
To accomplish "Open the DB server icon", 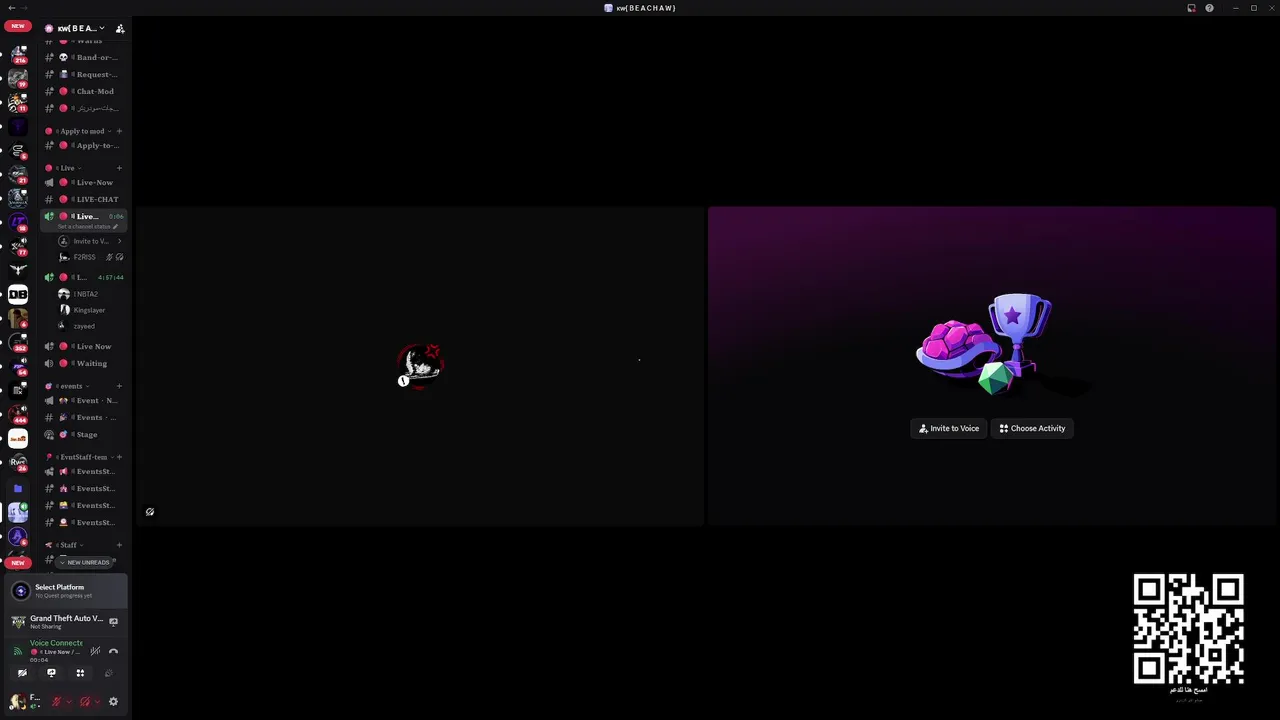I will (x=18, y=294).
